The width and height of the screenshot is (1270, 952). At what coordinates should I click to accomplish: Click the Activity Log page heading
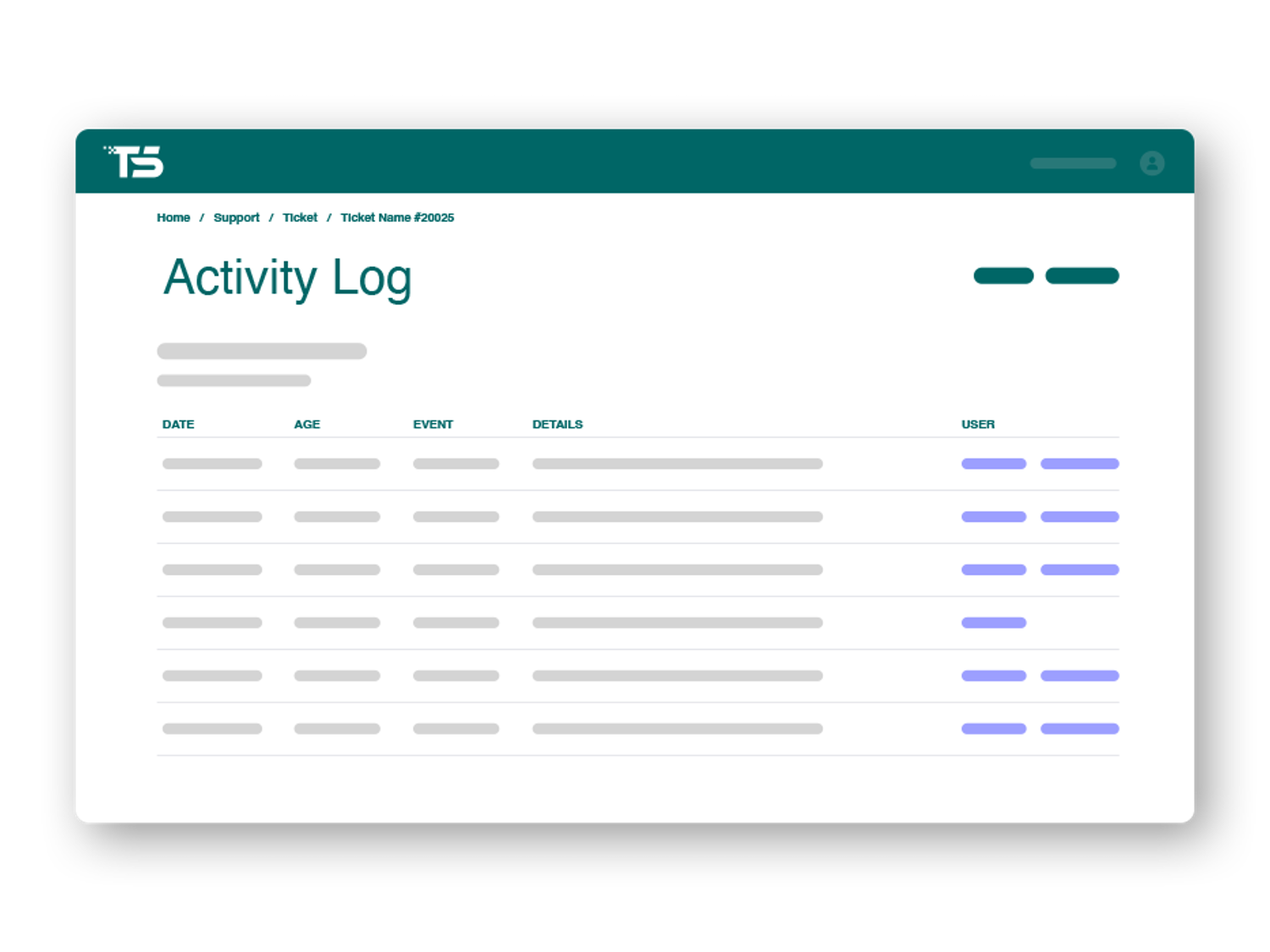[x=287, y=278]
